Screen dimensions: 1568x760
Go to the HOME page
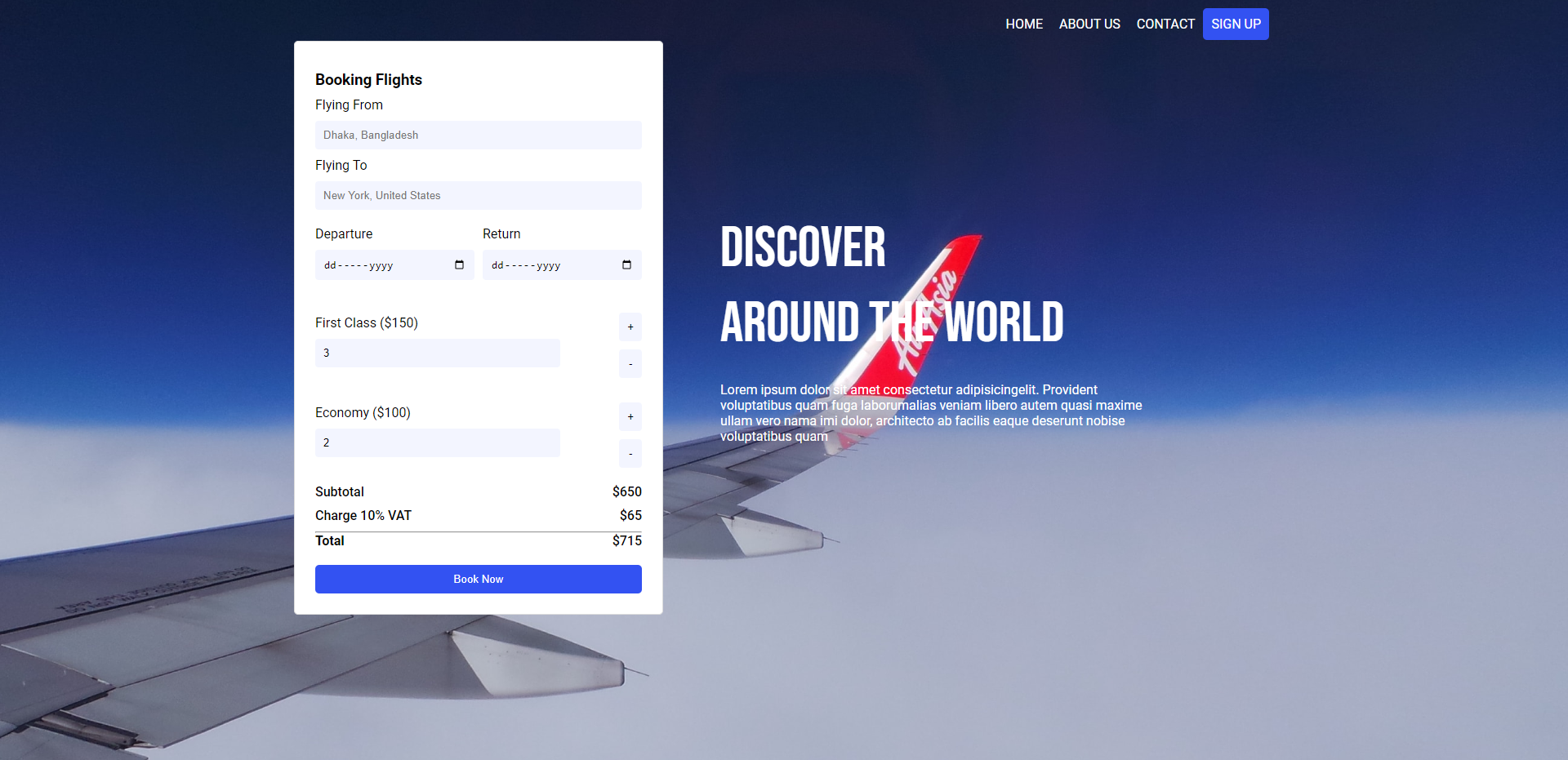[x=1023, y=24]
